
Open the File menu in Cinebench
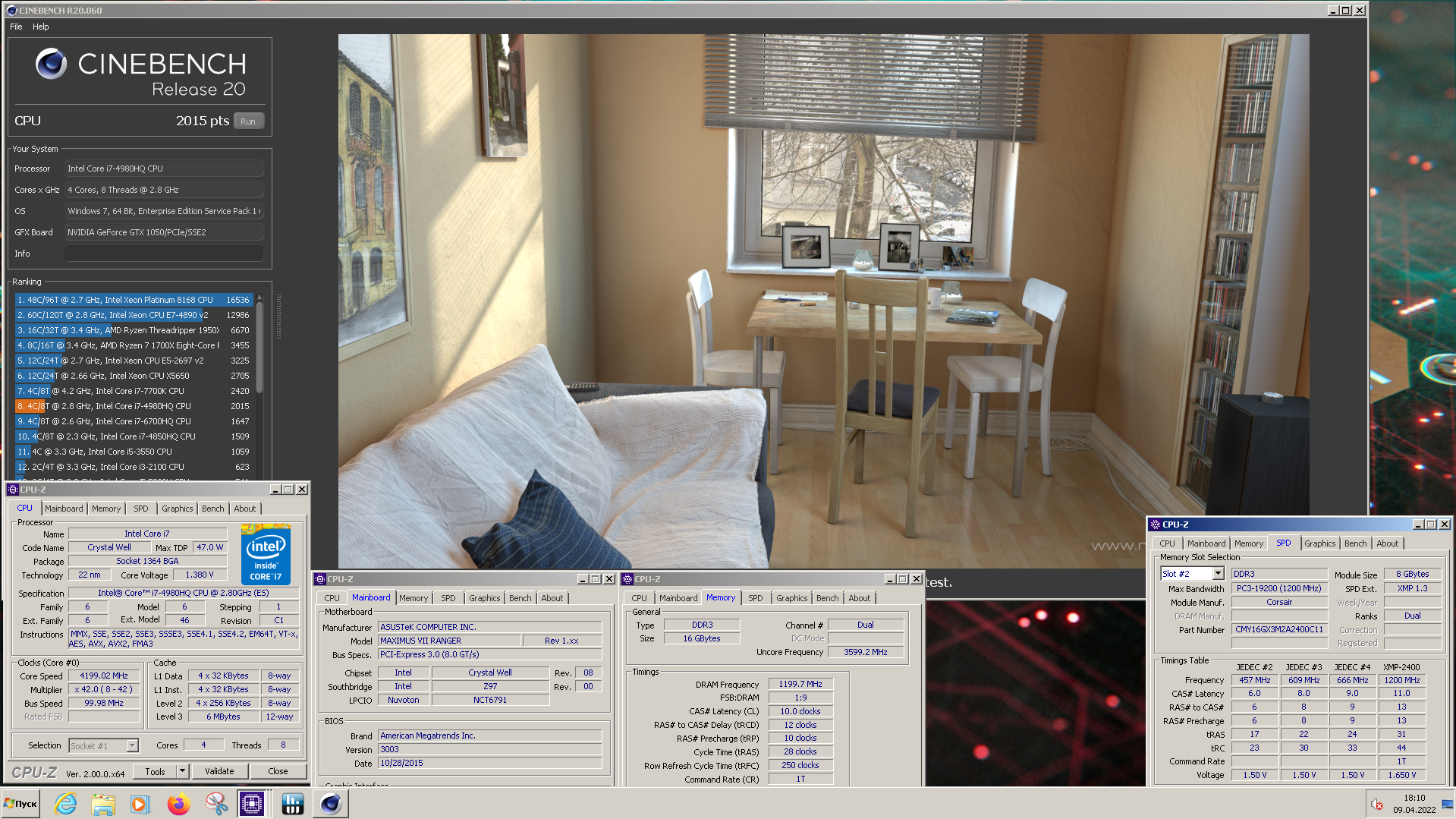coord(16,27)
